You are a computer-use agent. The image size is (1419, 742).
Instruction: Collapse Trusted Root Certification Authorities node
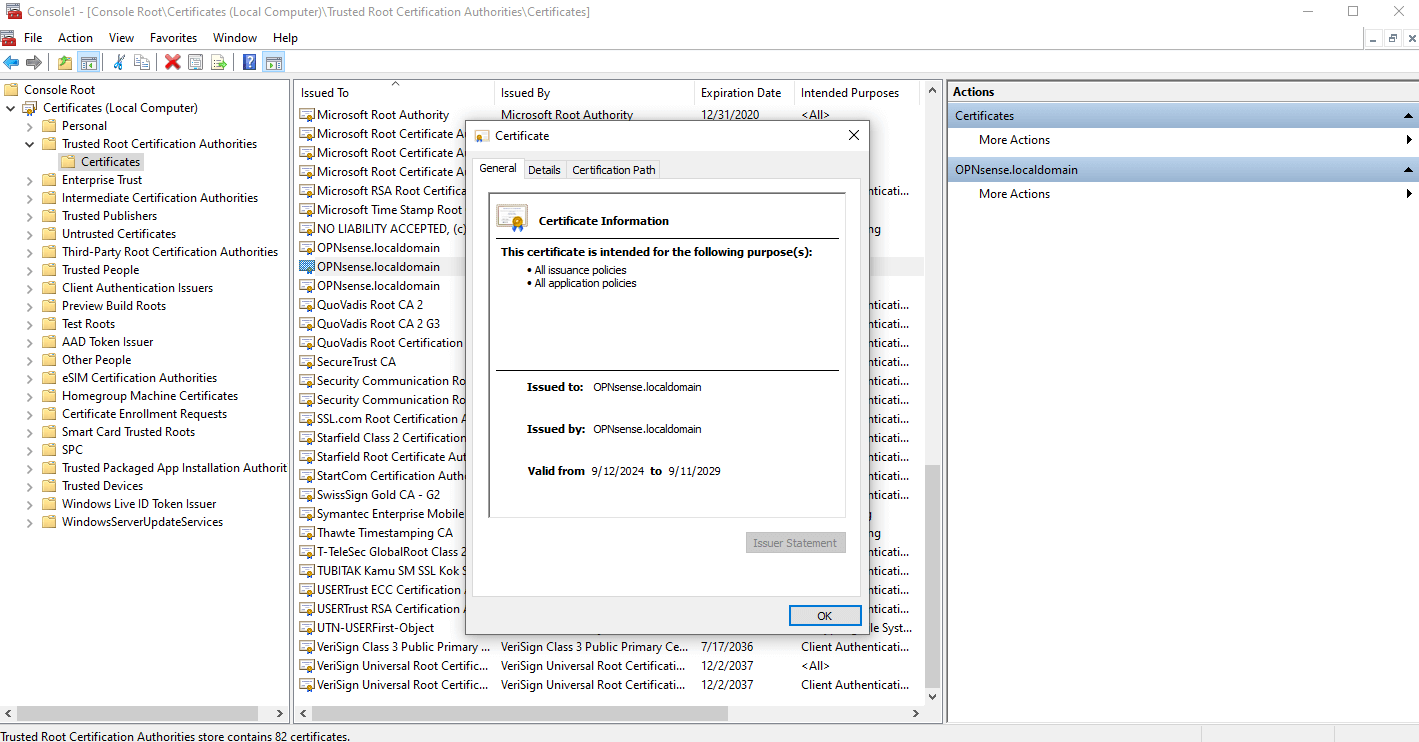pos(29,144)
